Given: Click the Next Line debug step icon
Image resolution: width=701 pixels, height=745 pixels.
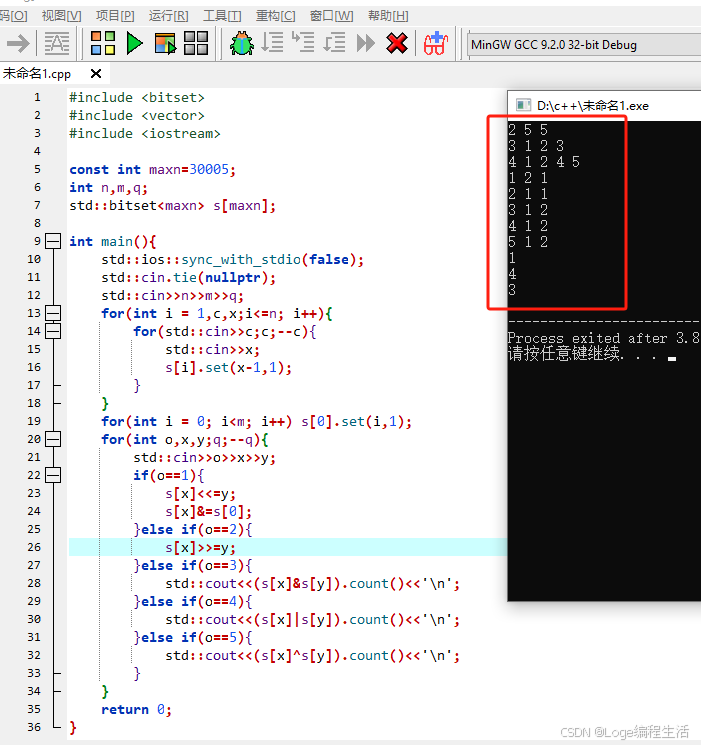Looking at the screenshot, I should 272,43.
